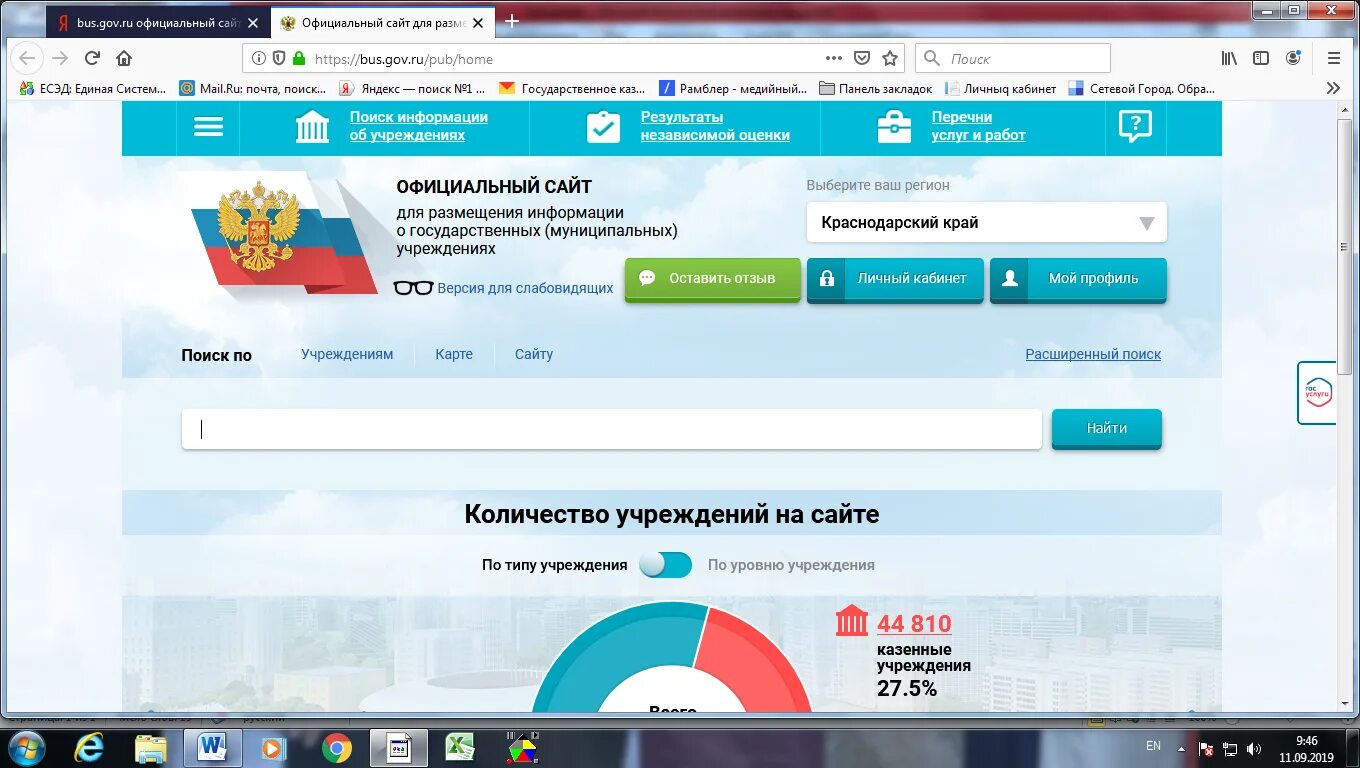Toggle institution type versus level switch
Viewport: 1360px width, 768px height.
point(666,565)
